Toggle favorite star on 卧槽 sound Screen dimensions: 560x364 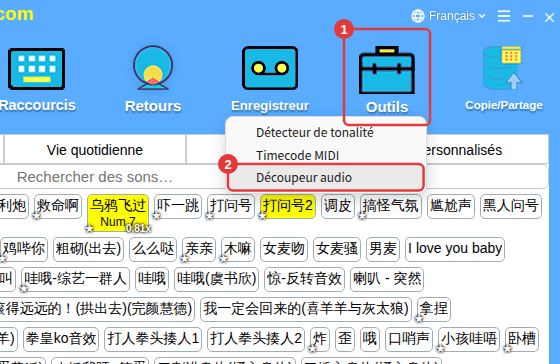click(507, 348)
